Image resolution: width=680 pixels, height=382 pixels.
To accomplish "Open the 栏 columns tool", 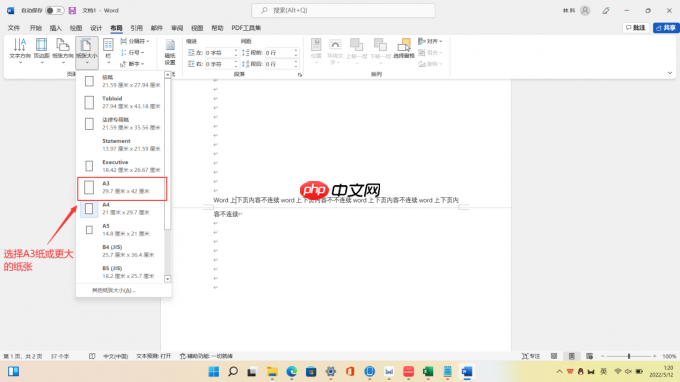I will pyautogui.click(x=108, y=51).
